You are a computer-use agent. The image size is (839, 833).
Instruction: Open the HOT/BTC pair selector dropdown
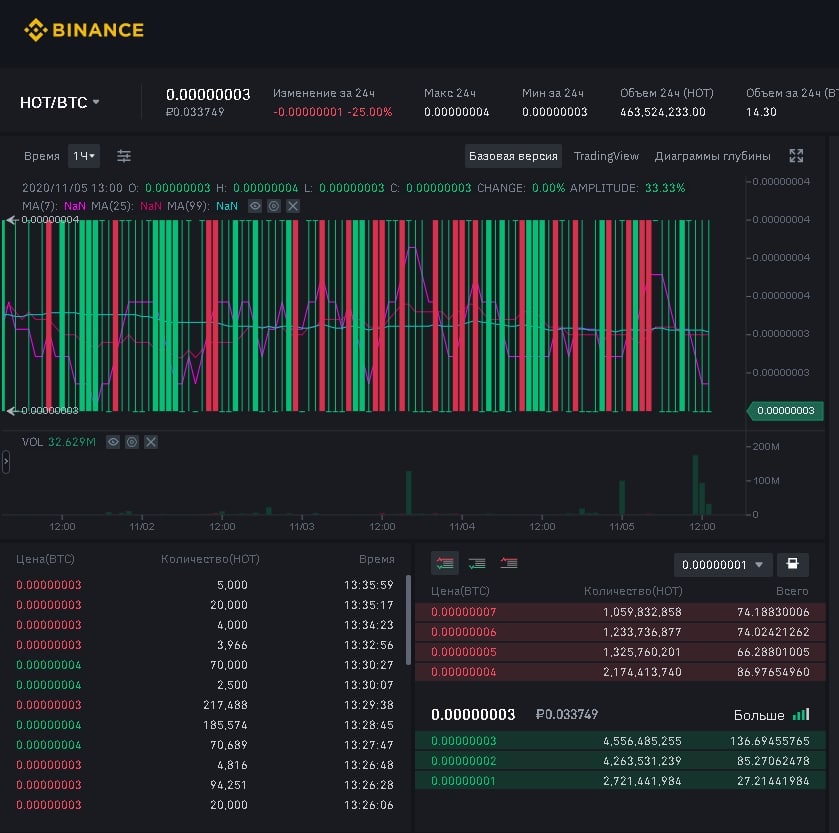(59, 102)
